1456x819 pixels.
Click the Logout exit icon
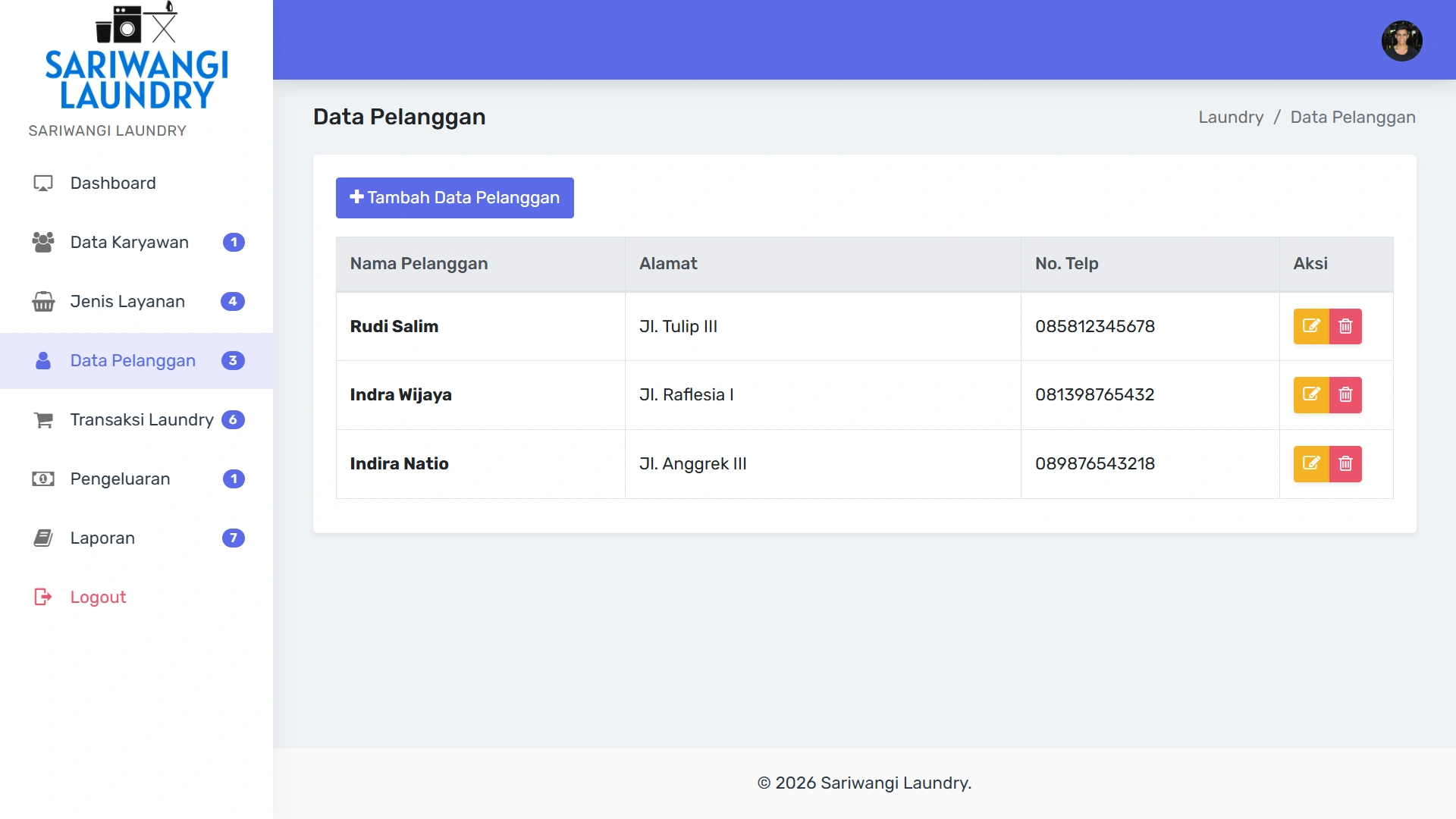pyautogui.click(x=43, y=598)
